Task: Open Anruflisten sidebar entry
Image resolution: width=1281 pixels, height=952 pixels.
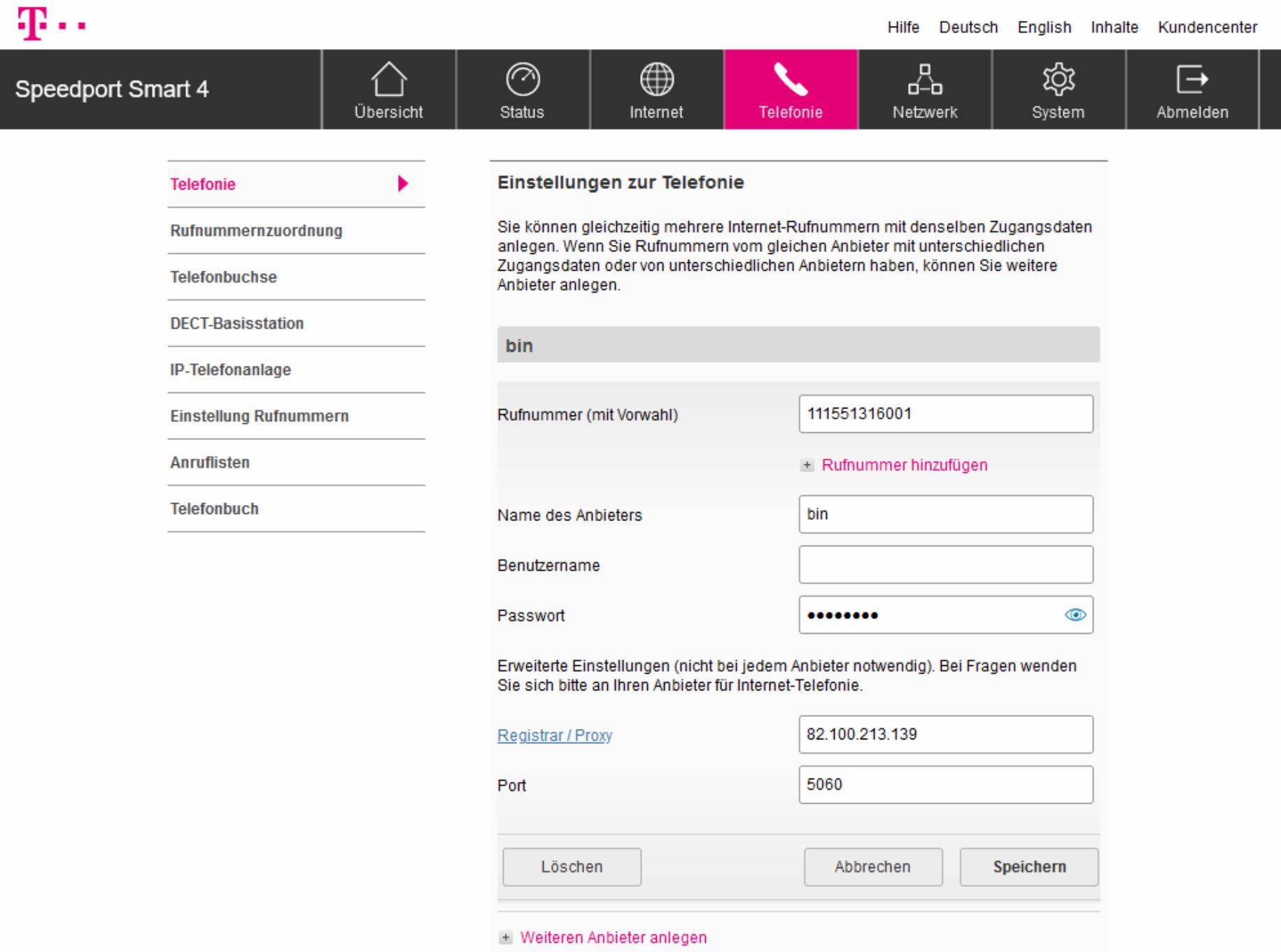Action: [x=297, y=462]
